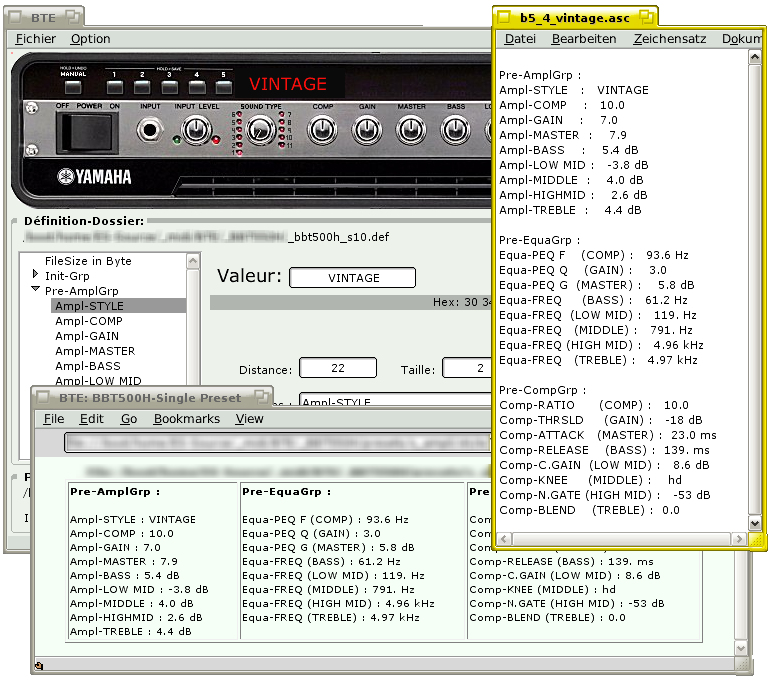Click the COMP knob on the amp
769x682 pixels.
[322, 130]
